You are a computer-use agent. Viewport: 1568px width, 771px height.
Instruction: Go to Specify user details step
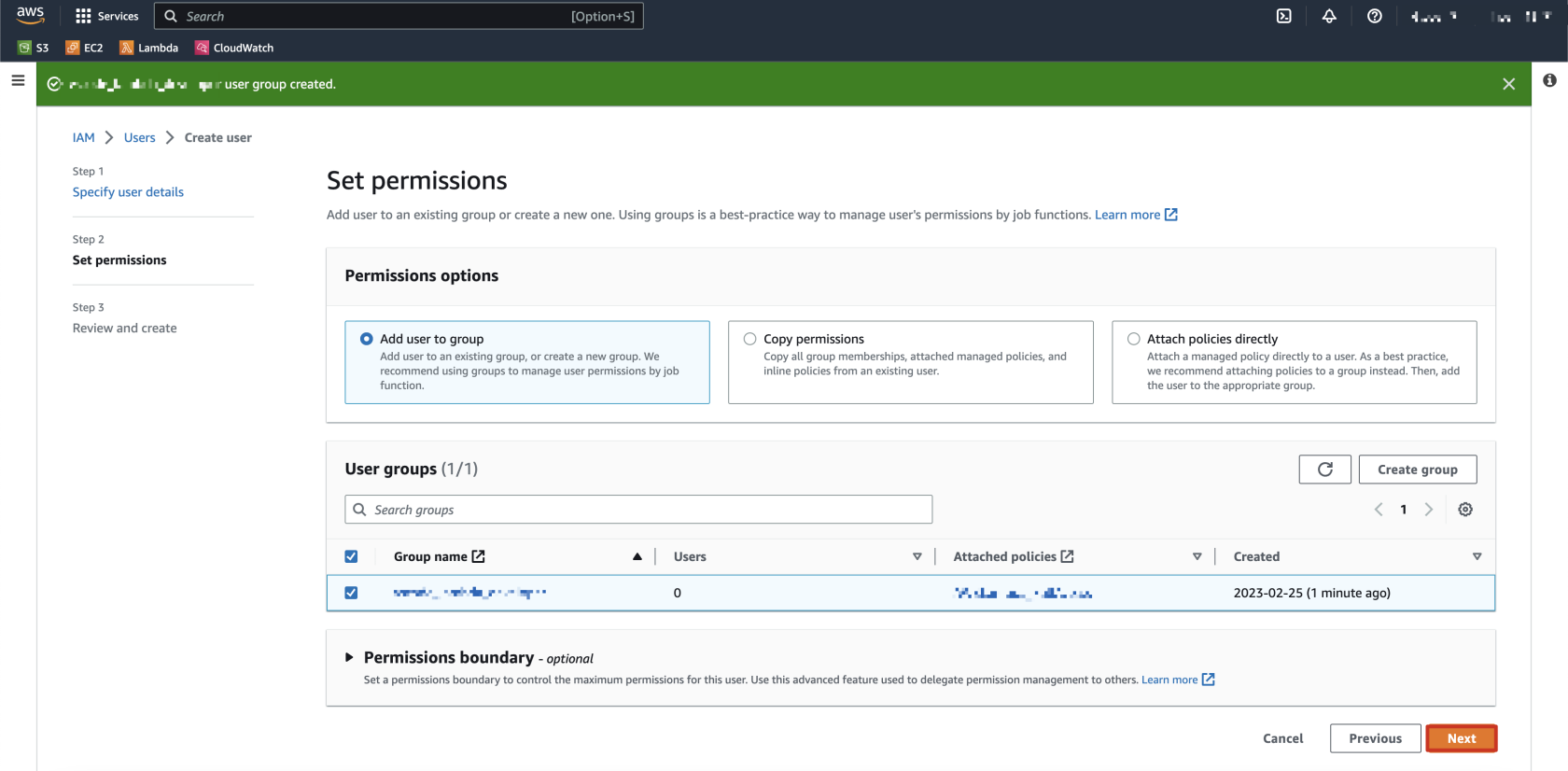pos(128,192)
